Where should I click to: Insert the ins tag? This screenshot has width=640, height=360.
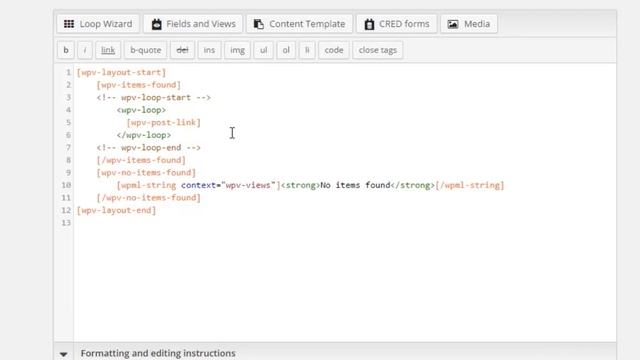point(209,50)
